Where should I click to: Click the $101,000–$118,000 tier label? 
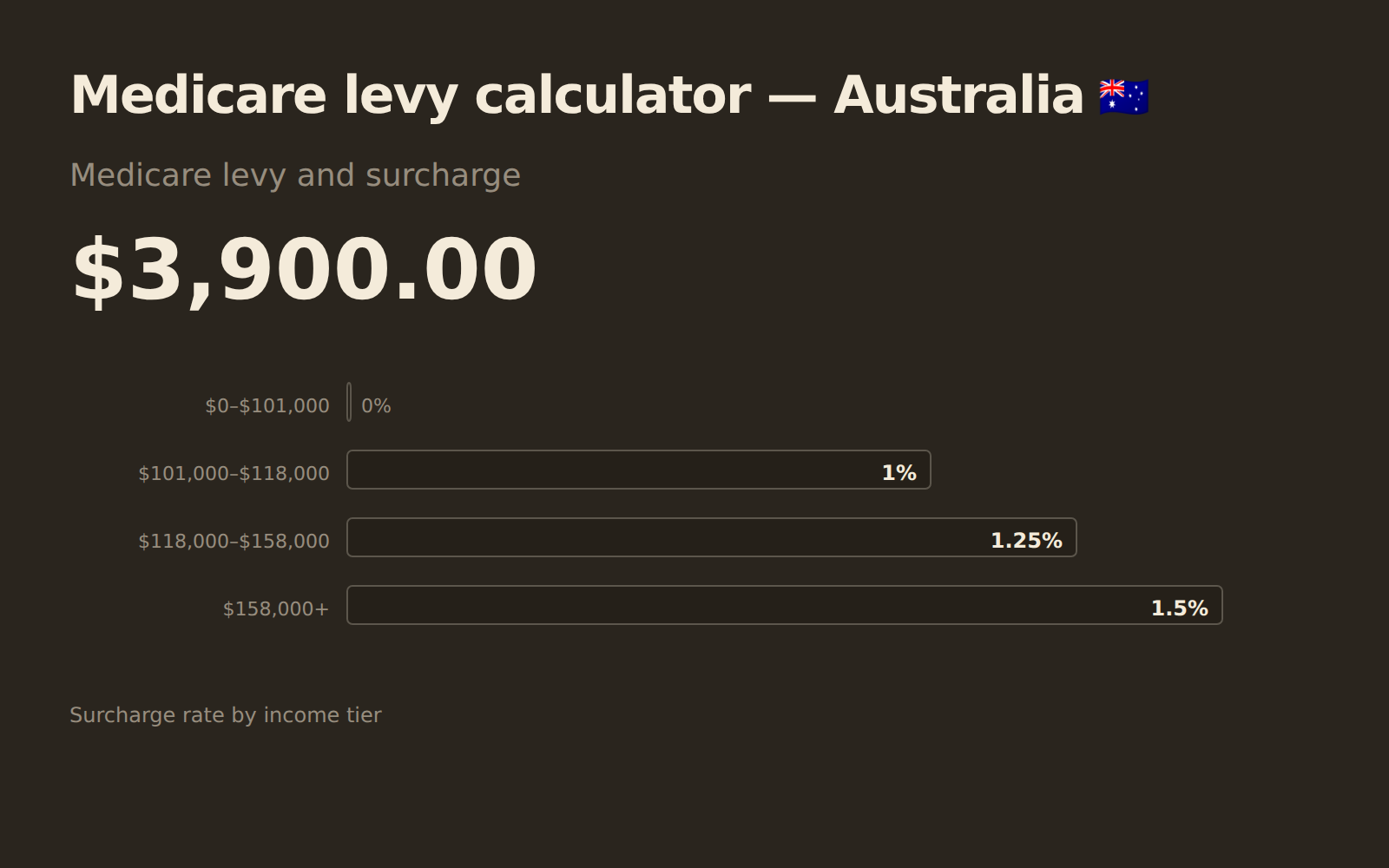click(x=234, y=473)
